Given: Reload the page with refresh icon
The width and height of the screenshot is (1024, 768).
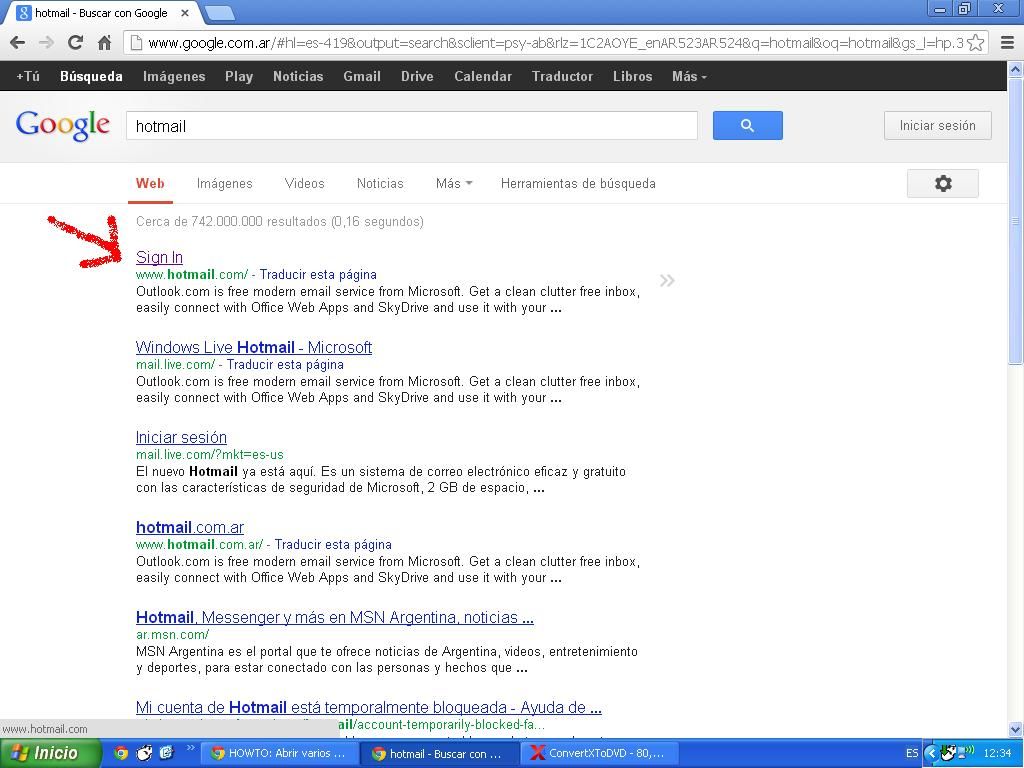Looking at the screenshot, I should (x=75, y=43).
